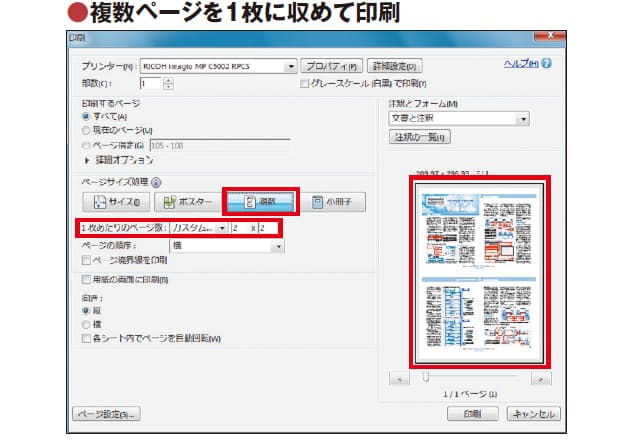630x445 pixels.
Task: Select the 複数 multiple pages option
Action: [x=259, y=202]
